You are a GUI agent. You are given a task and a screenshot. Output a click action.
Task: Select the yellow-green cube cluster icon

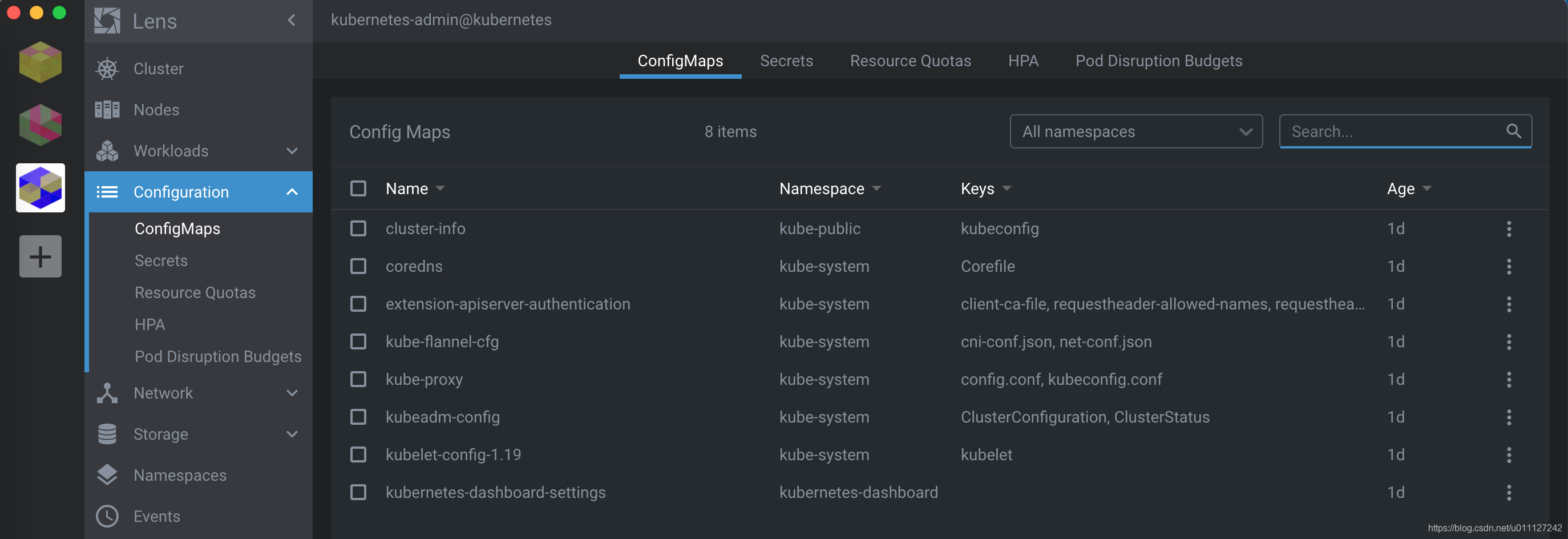pyautogui.click(x=40, y=62)
